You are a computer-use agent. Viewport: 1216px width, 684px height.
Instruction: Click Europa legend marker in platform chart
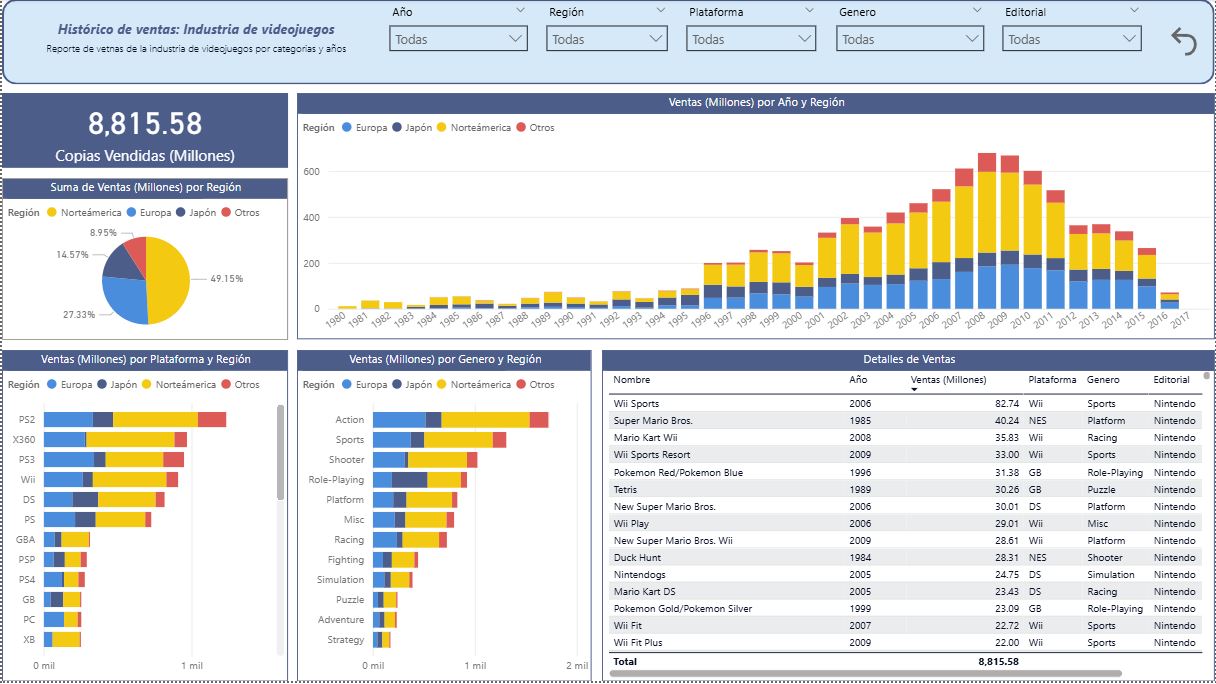(52, 384)
